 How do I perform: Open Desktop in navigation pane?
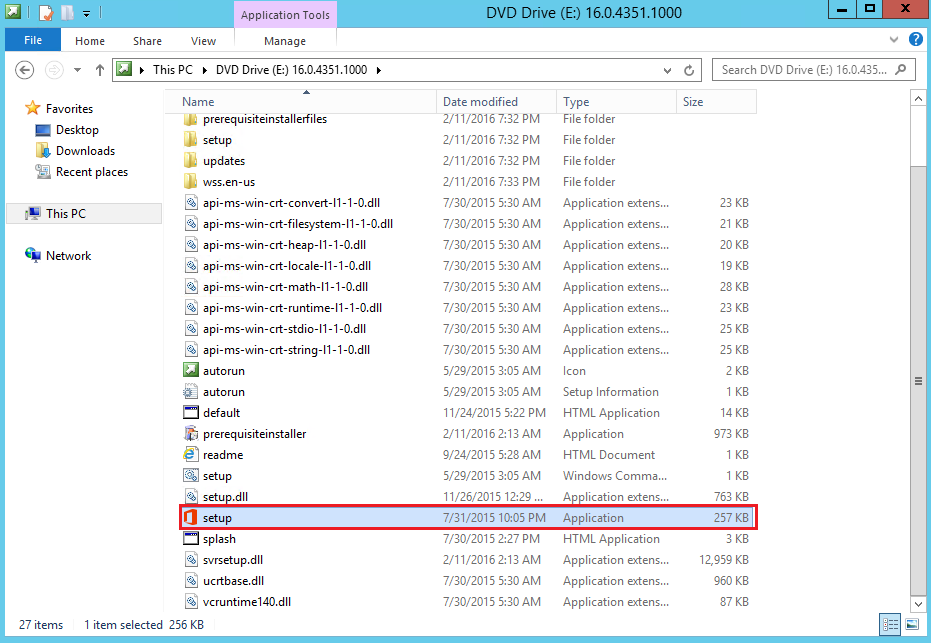coord(77,130)
